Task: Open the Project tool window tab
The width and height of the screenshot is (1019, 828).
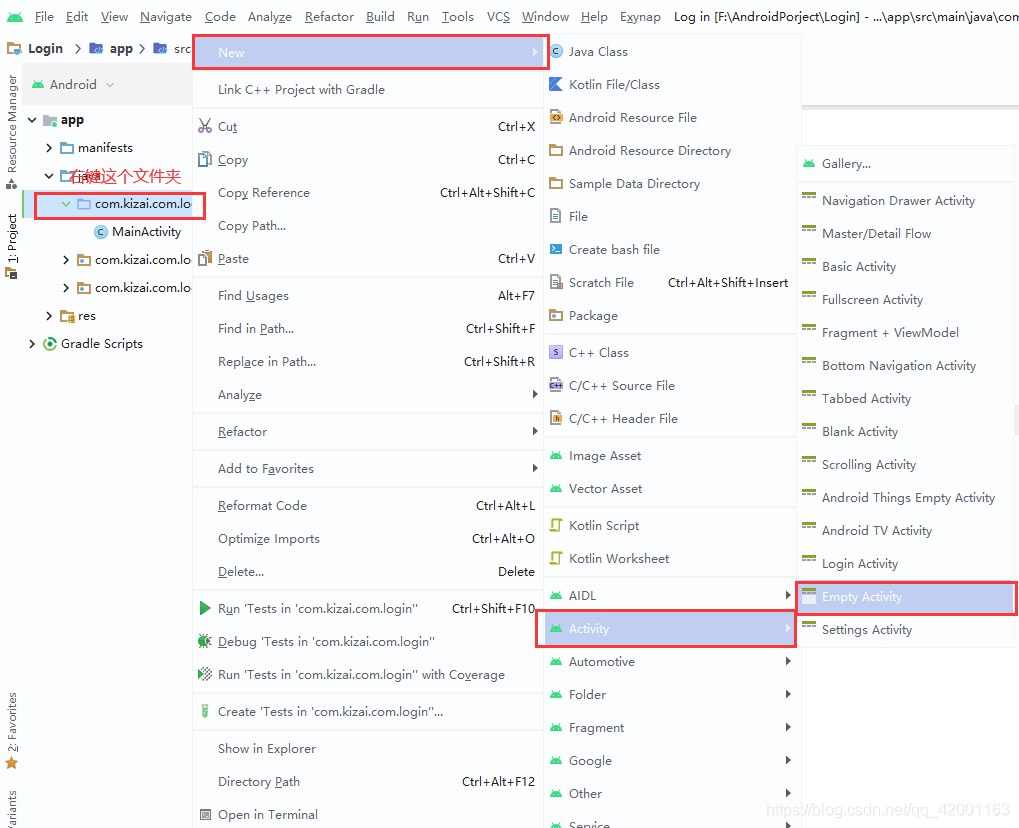Action: tap(12, 246)
